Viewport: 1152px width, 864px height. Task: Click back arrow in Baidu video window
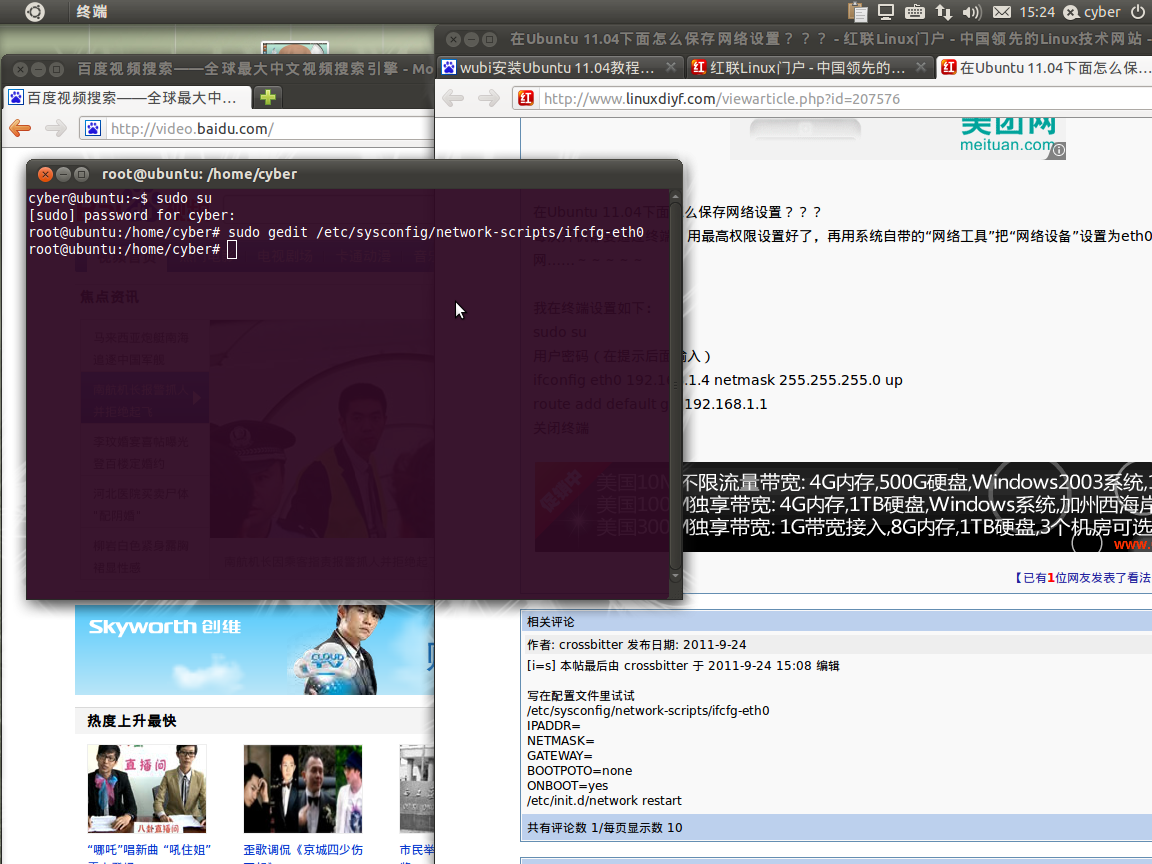click(x=20, y=129)
